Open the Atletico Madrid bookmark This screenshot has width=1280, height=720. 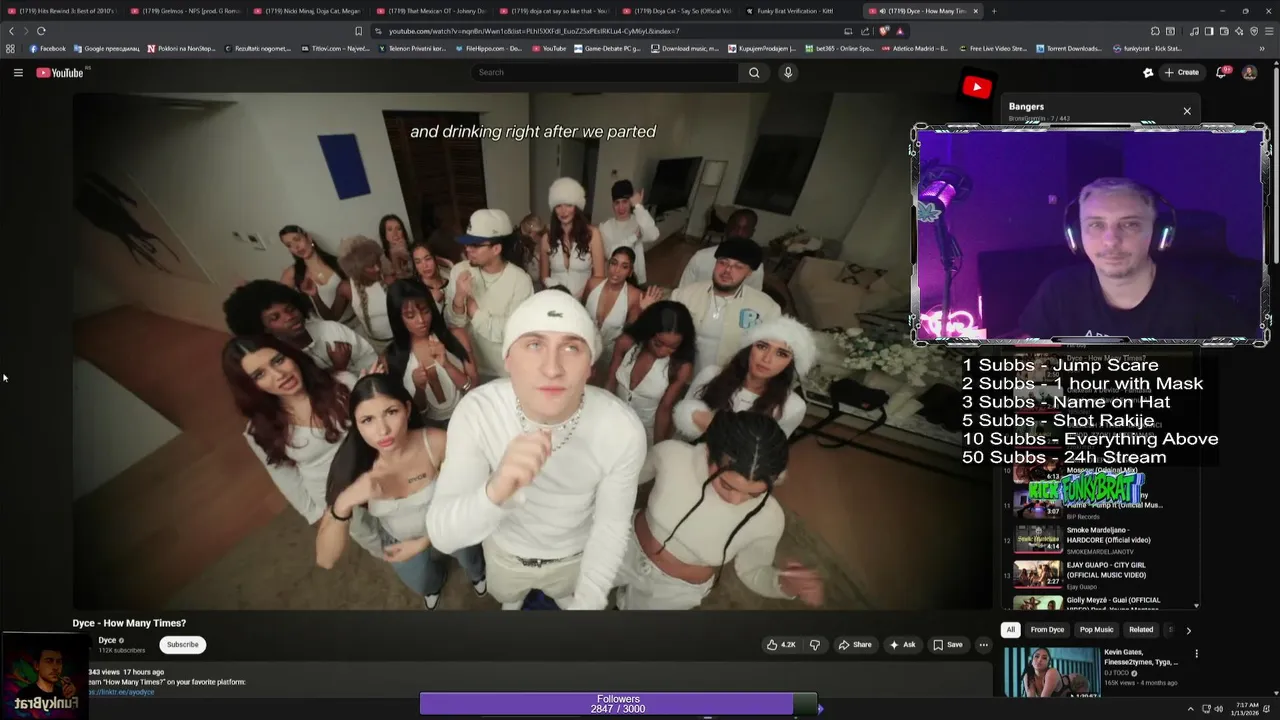coord(914,48)
